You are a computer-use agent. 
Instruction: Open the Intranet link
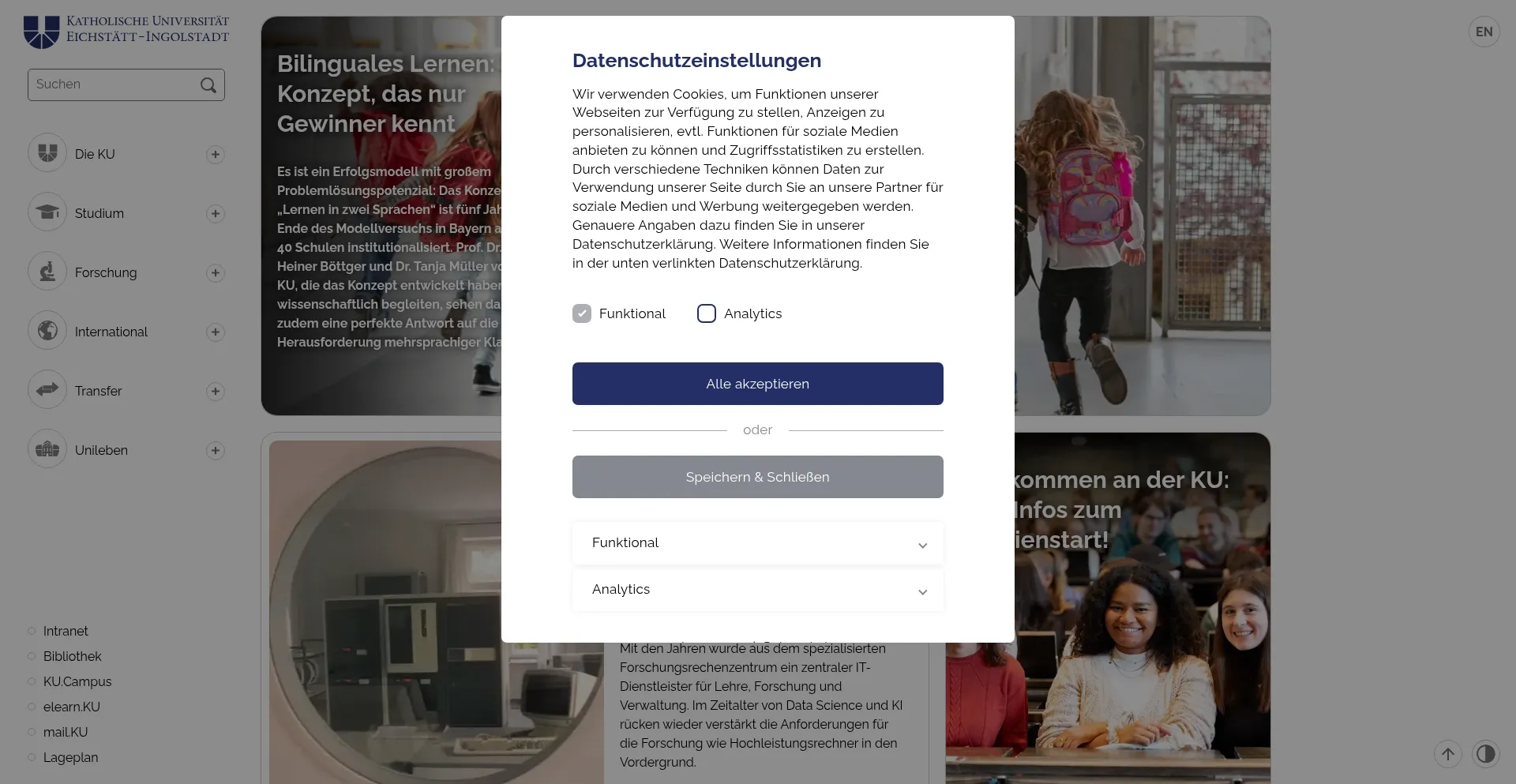click(66, 631)
